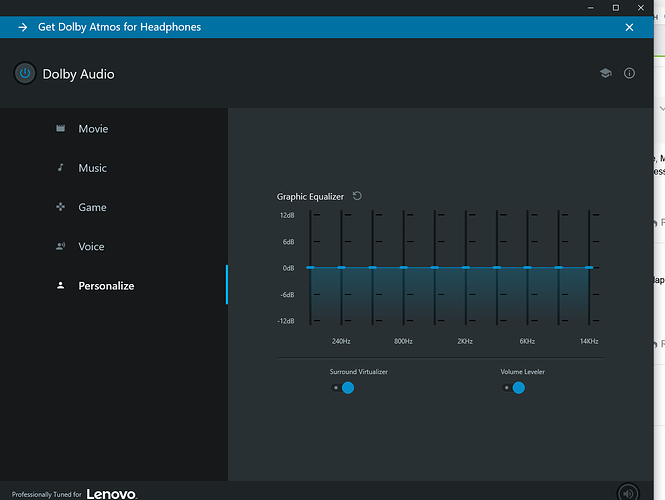
Task: Select the Music profile tab
Action: coord(93,168)
